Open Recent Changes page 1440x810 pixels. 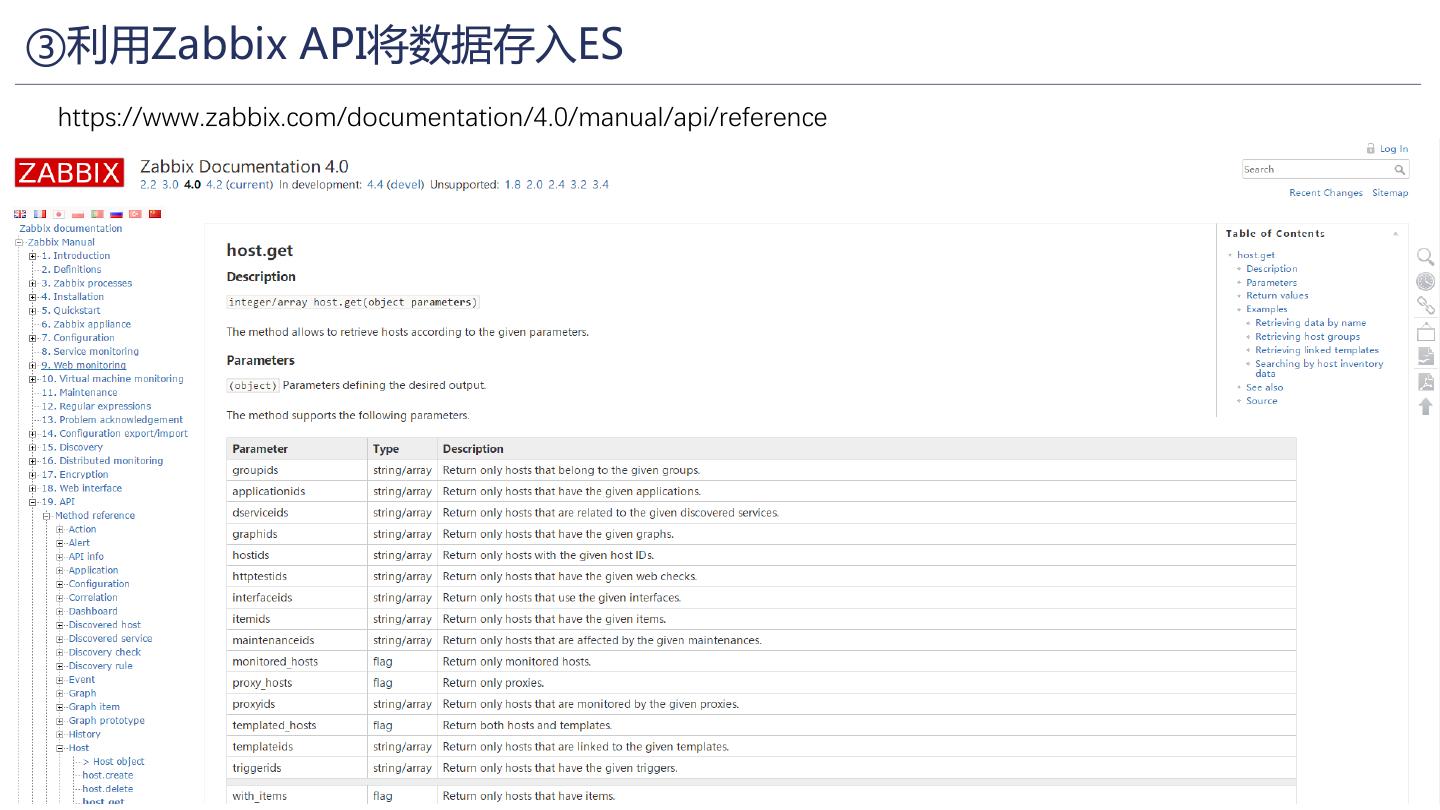1325,193
